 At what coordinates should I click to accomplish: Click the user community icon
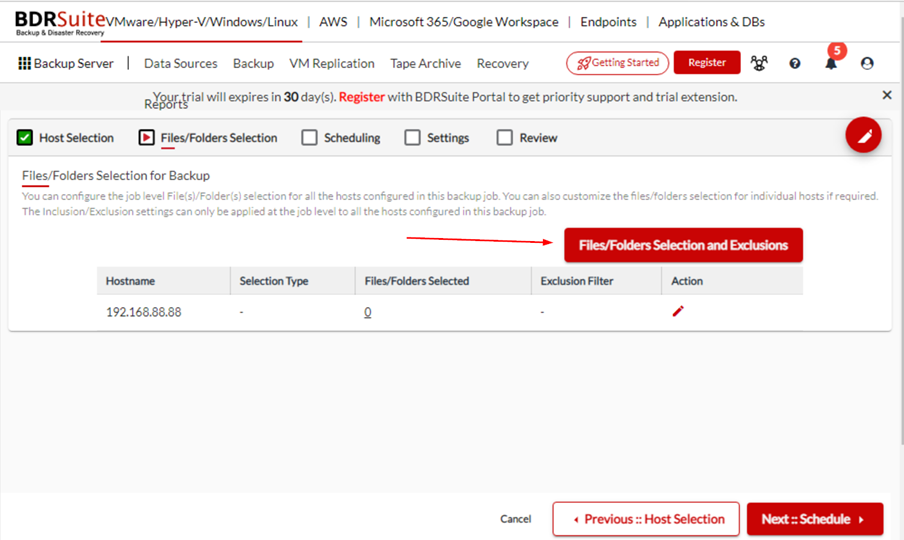tap(759, 63)
